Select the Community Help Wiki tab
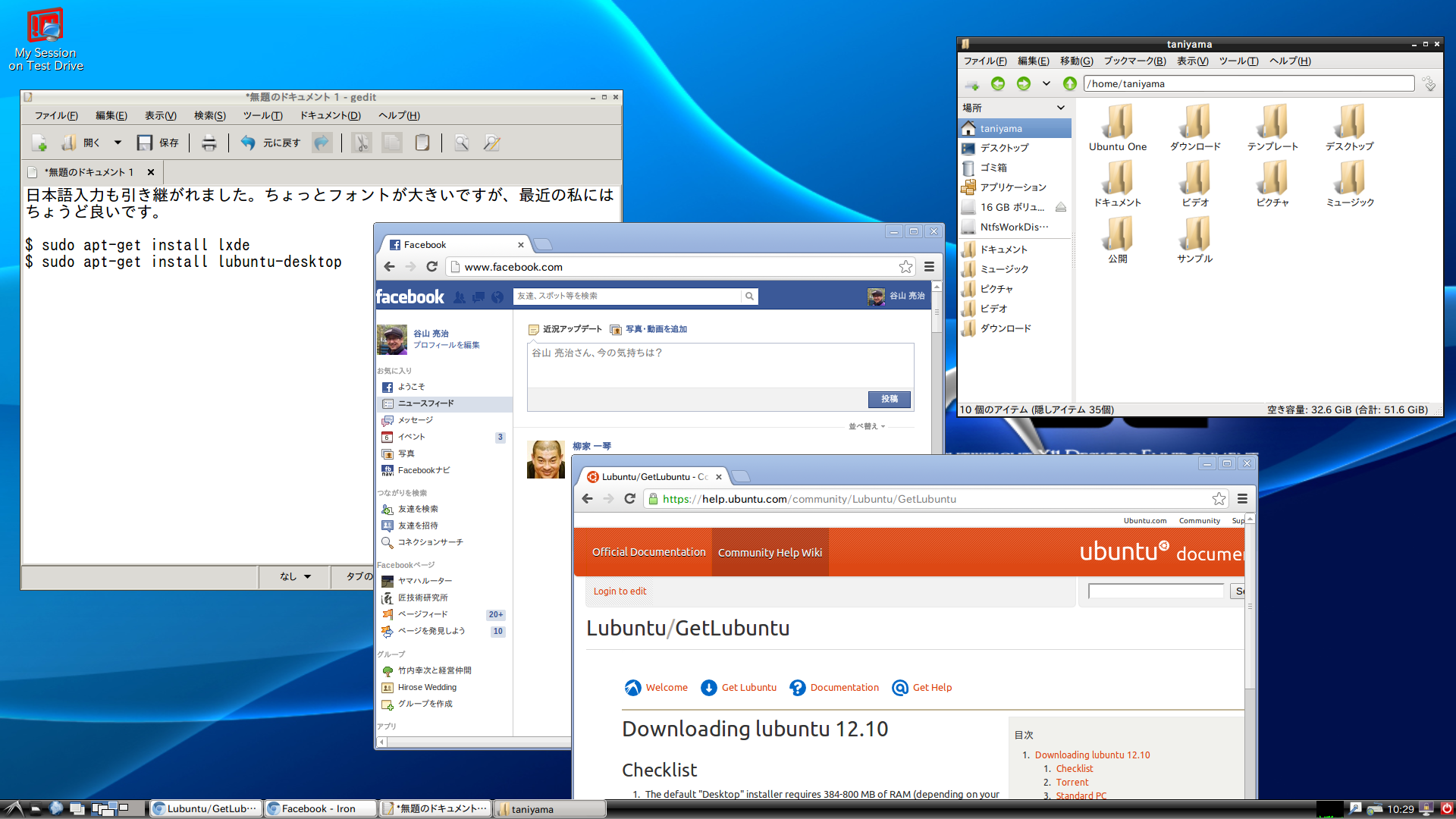Screen dimensions: 1456x819 tap(770, 553)
